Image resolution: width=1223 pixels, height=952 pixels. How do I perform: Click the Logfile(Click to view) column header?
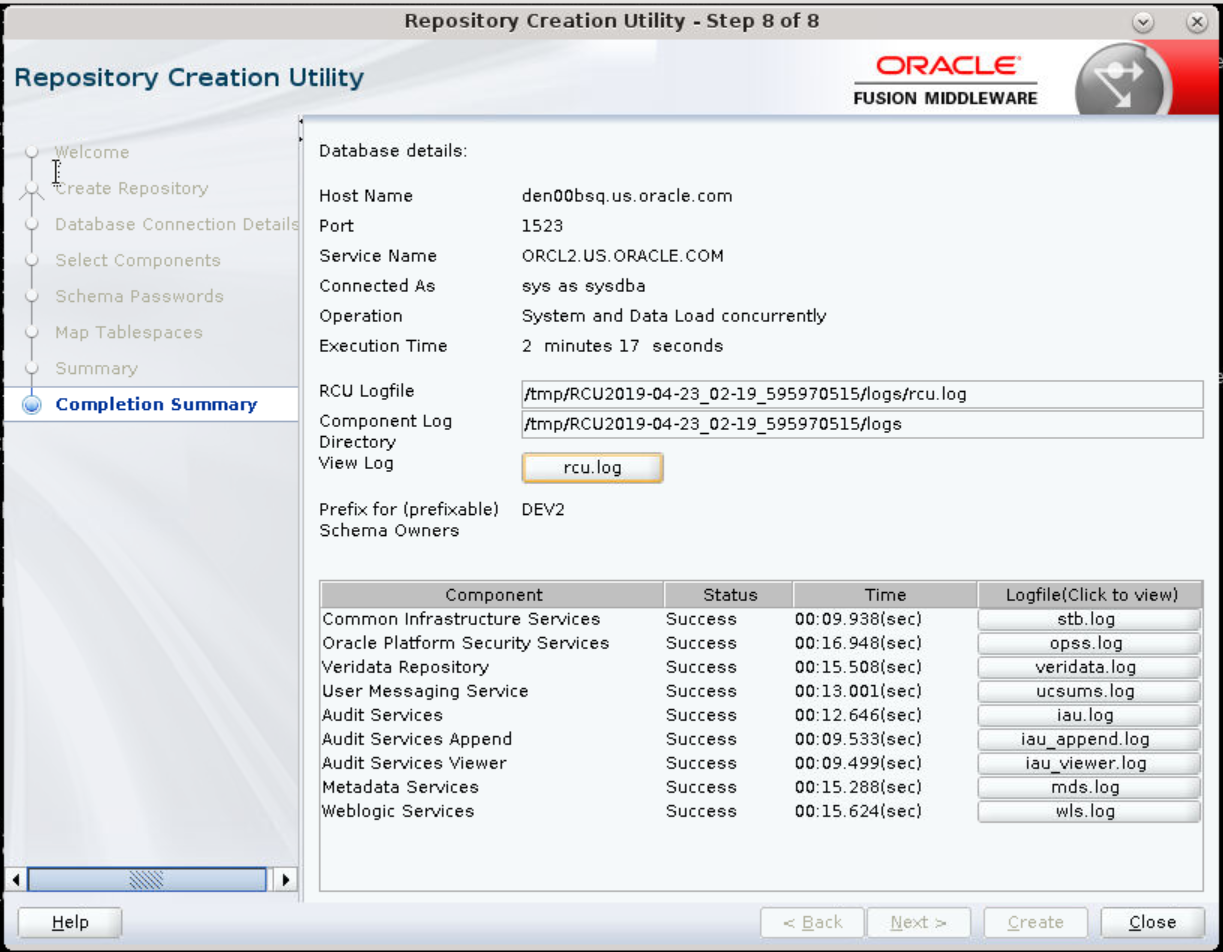point(1090,594)
